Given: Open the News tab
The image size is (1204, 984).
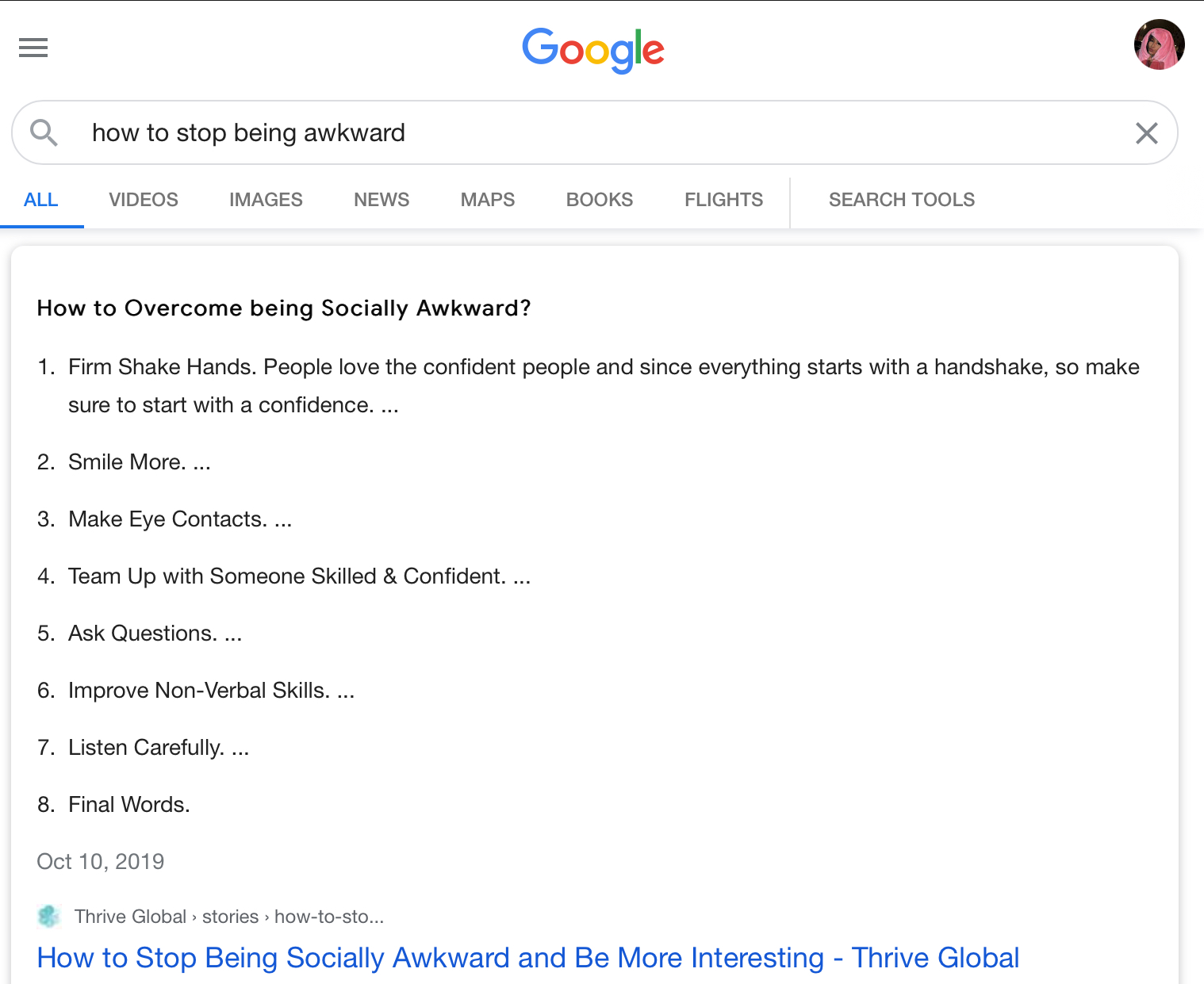Looking at the screenshot, I should 382,200.
